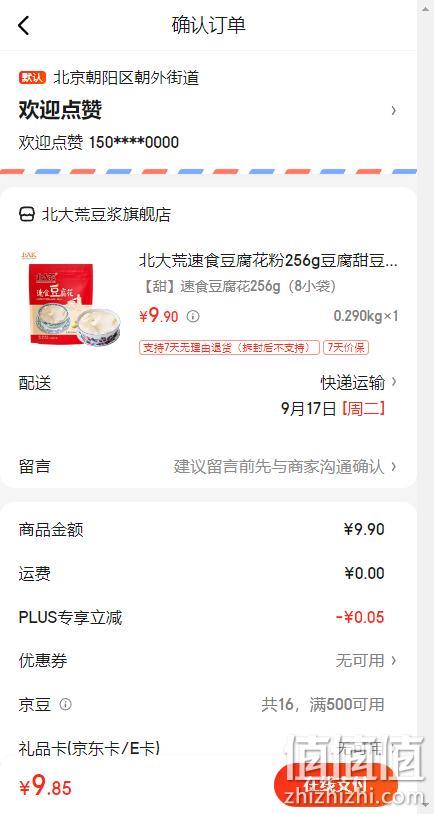Tap the 建议留言前先与商家沟通确认 message field
This screenshot has height=814, width=434.
[x=279, y=466]
